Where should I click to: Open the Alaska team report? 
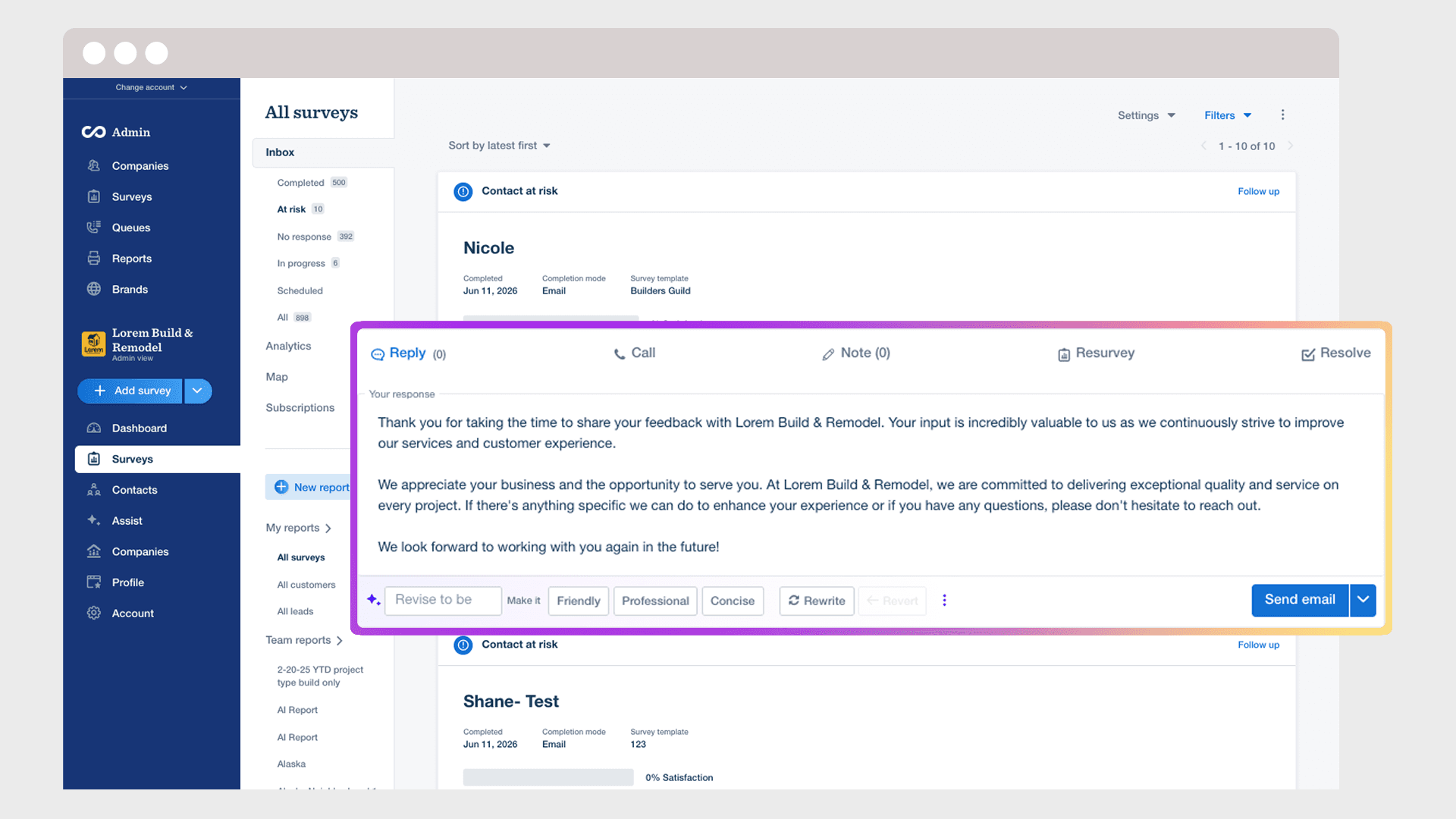[x=291, y=764]
